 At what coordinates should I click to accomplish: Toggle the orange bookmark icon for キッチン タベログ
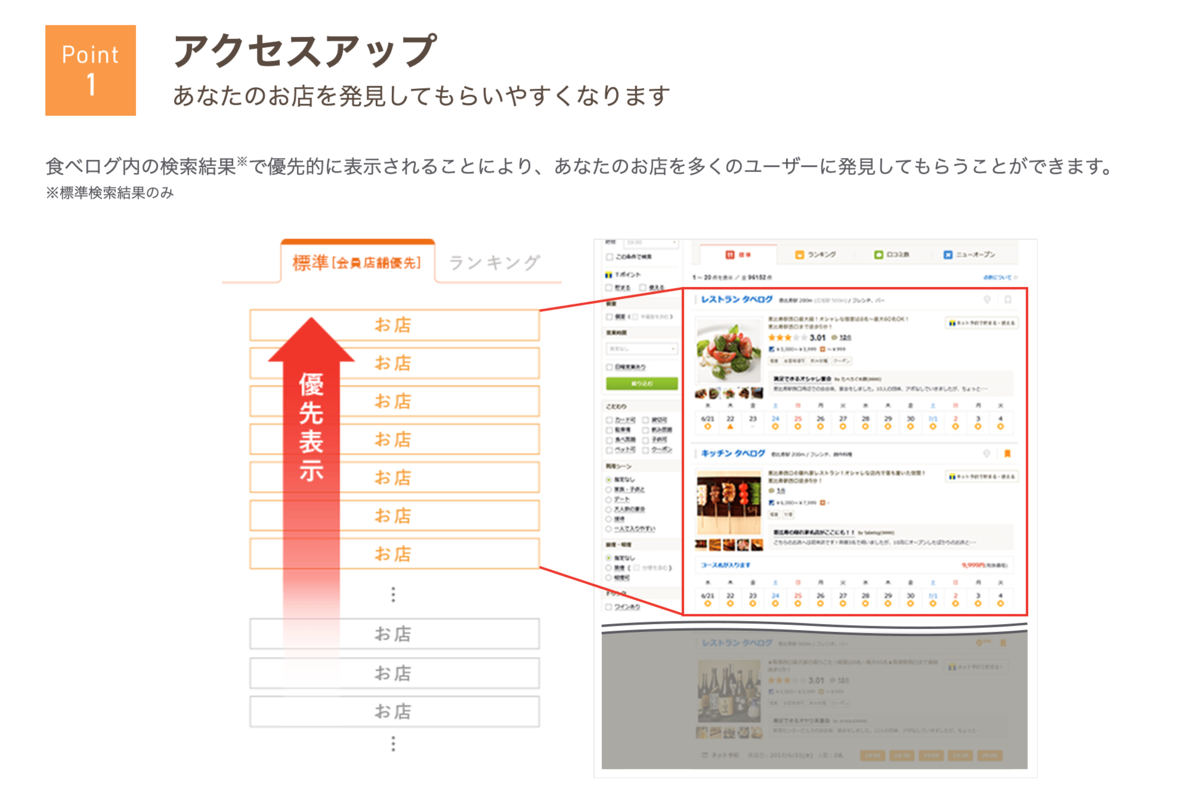tap(1008, 453)
